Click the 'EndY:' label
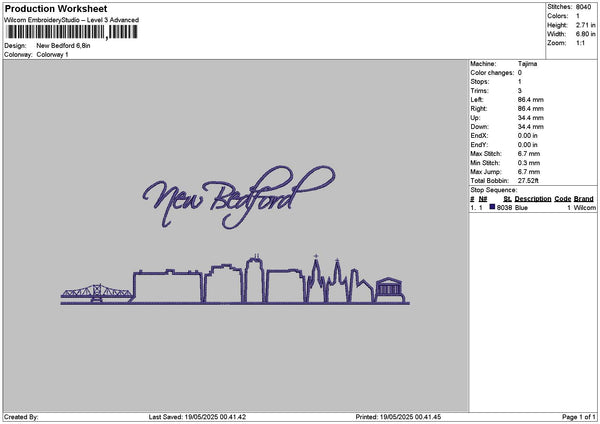Viewport: 600px width, 424px height. tap(479, 145)
